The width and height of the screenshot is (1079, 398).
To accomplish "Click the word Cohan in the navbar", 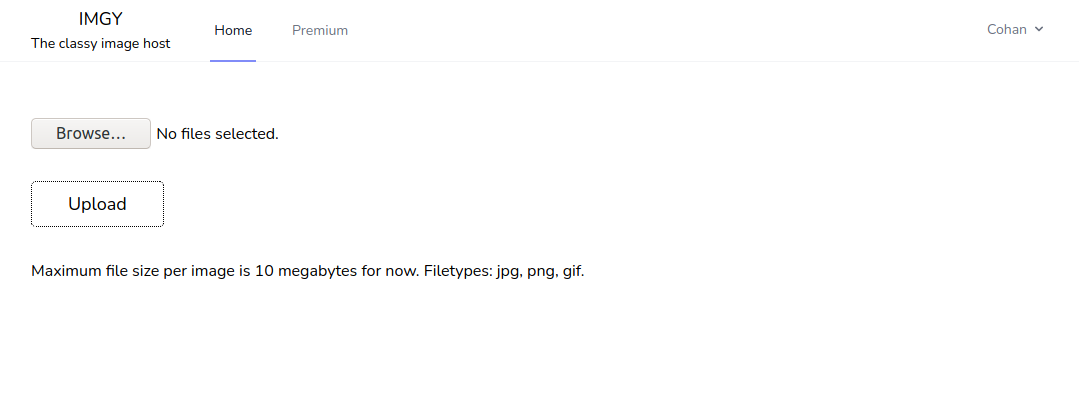I will coord(1007,29).
